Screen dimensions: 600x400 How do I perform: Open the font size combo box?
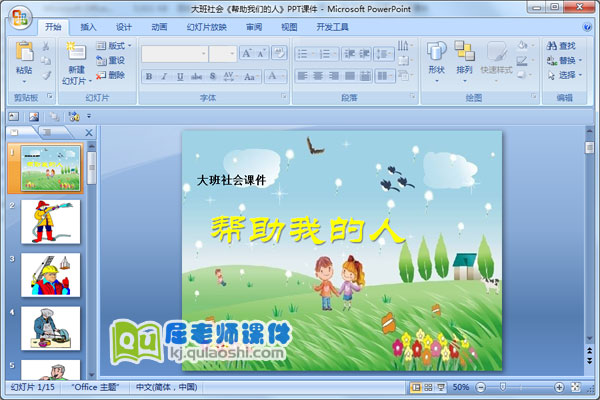point(223,54)
